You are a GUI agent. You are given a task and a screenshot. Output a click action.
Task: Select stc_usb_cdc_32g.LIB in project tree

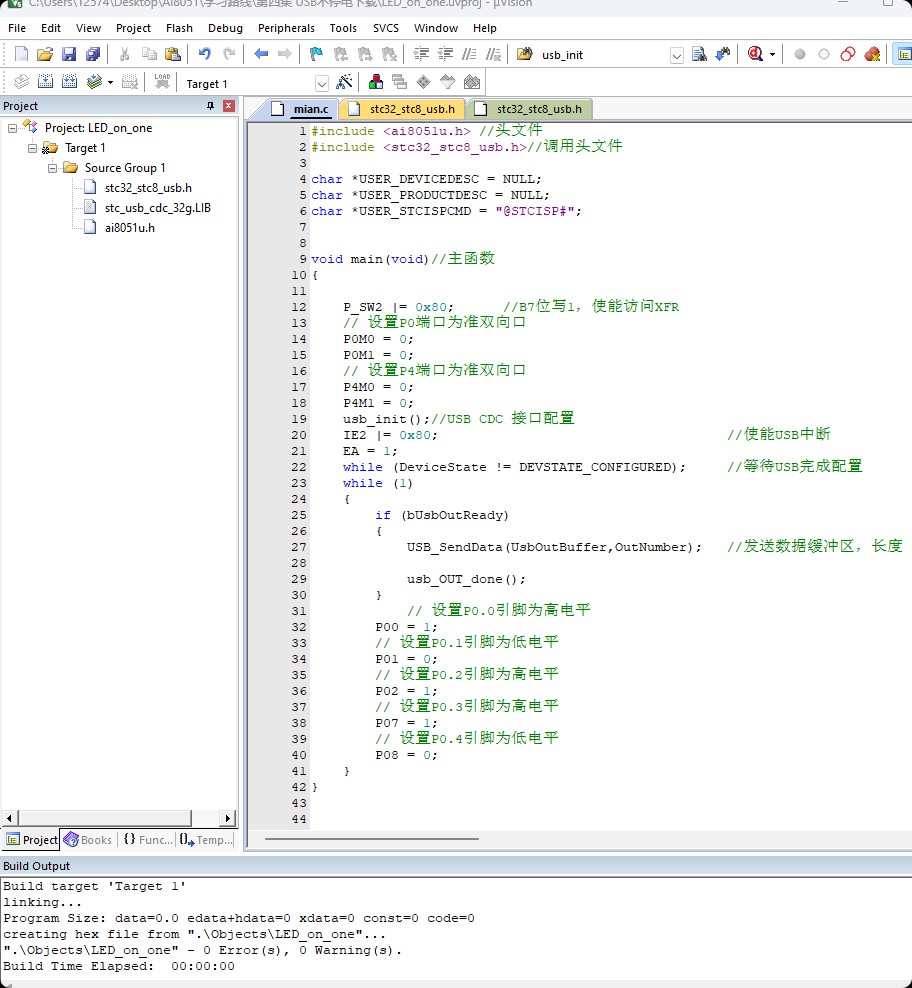(158, 208)
